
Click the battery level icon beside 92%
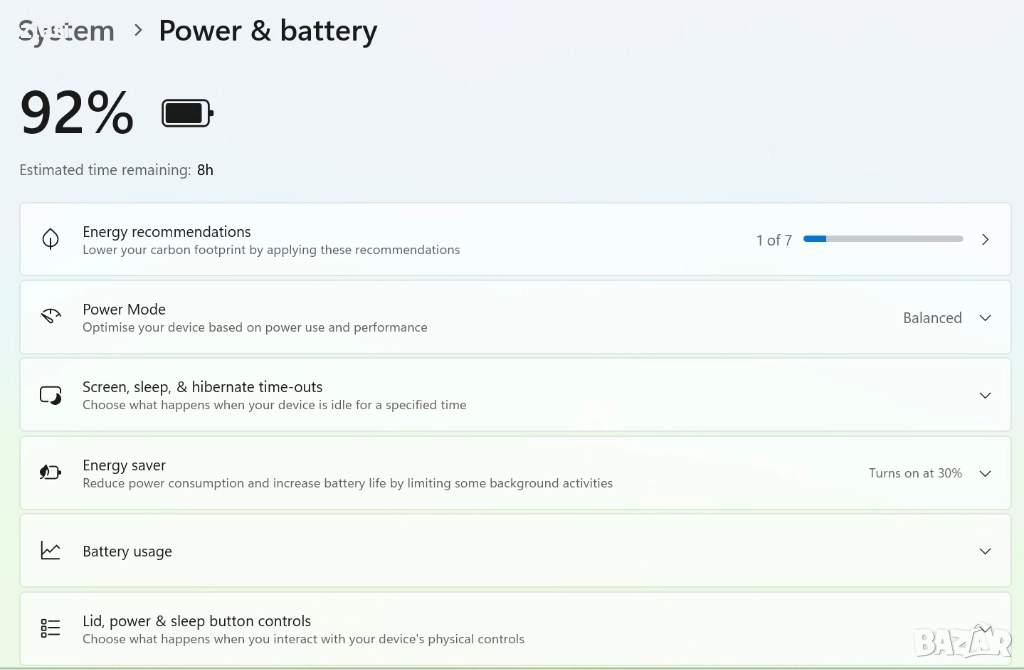coord(187,113)
